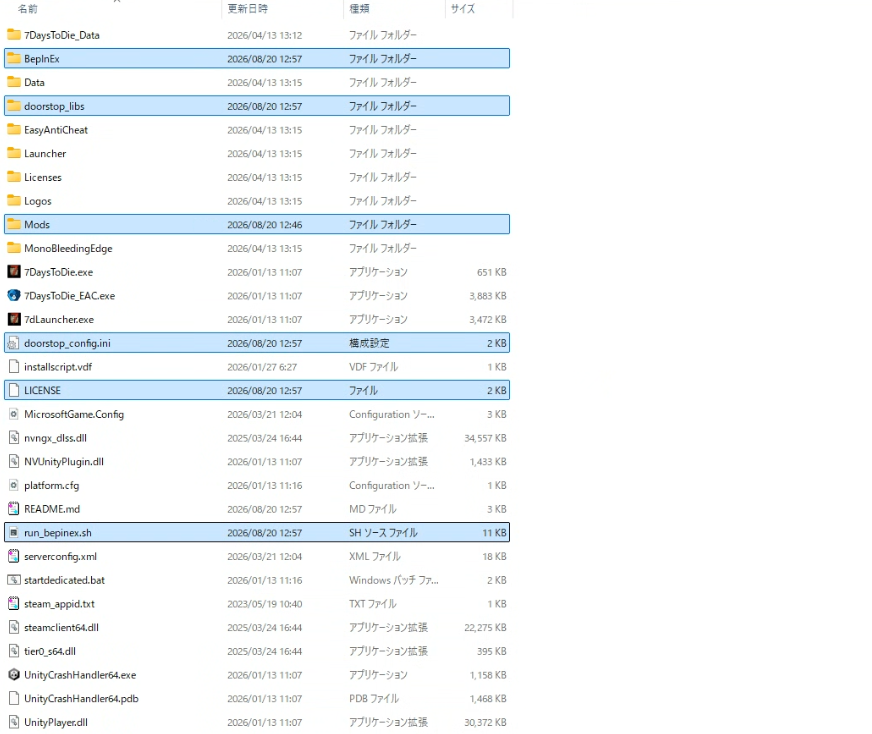Click the 7DaysToDie.exe application icon
The image size is (872, 734).
[x=14, y=272]
